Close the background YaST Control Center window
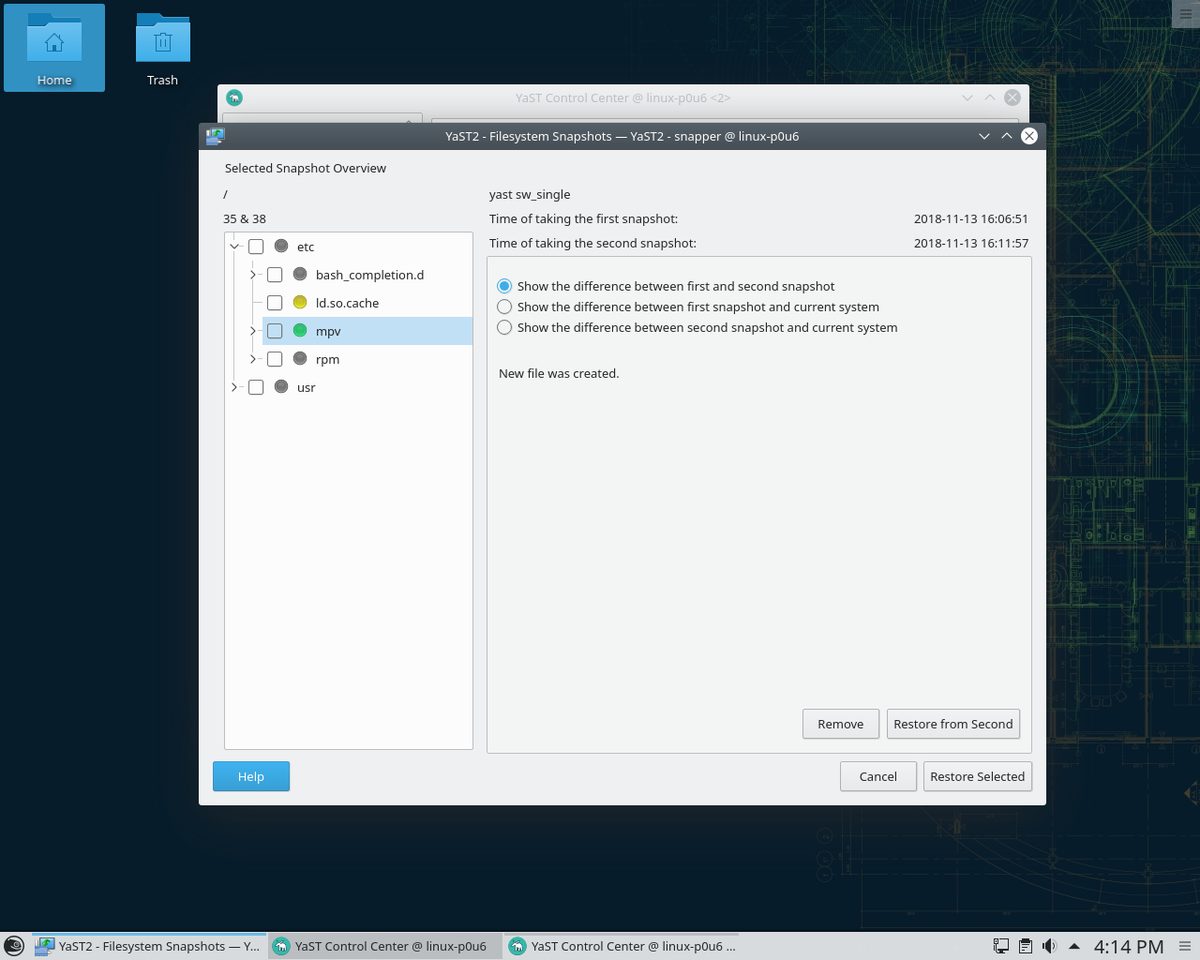The width and height of the screenshot is (1200, 960). pyautogui.click(x=1013, y=98)
